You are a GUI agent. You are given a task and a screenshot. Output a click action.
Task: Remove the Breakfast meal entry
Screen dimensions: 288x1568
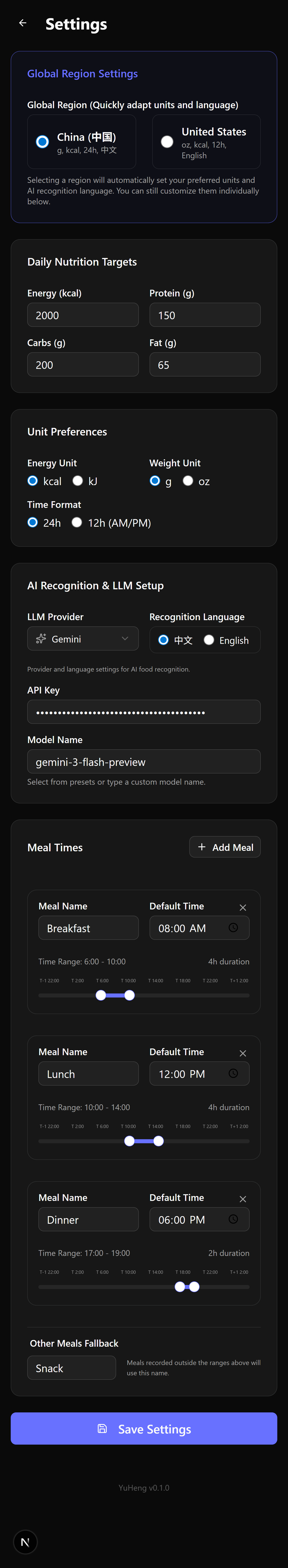click(242, 907)
